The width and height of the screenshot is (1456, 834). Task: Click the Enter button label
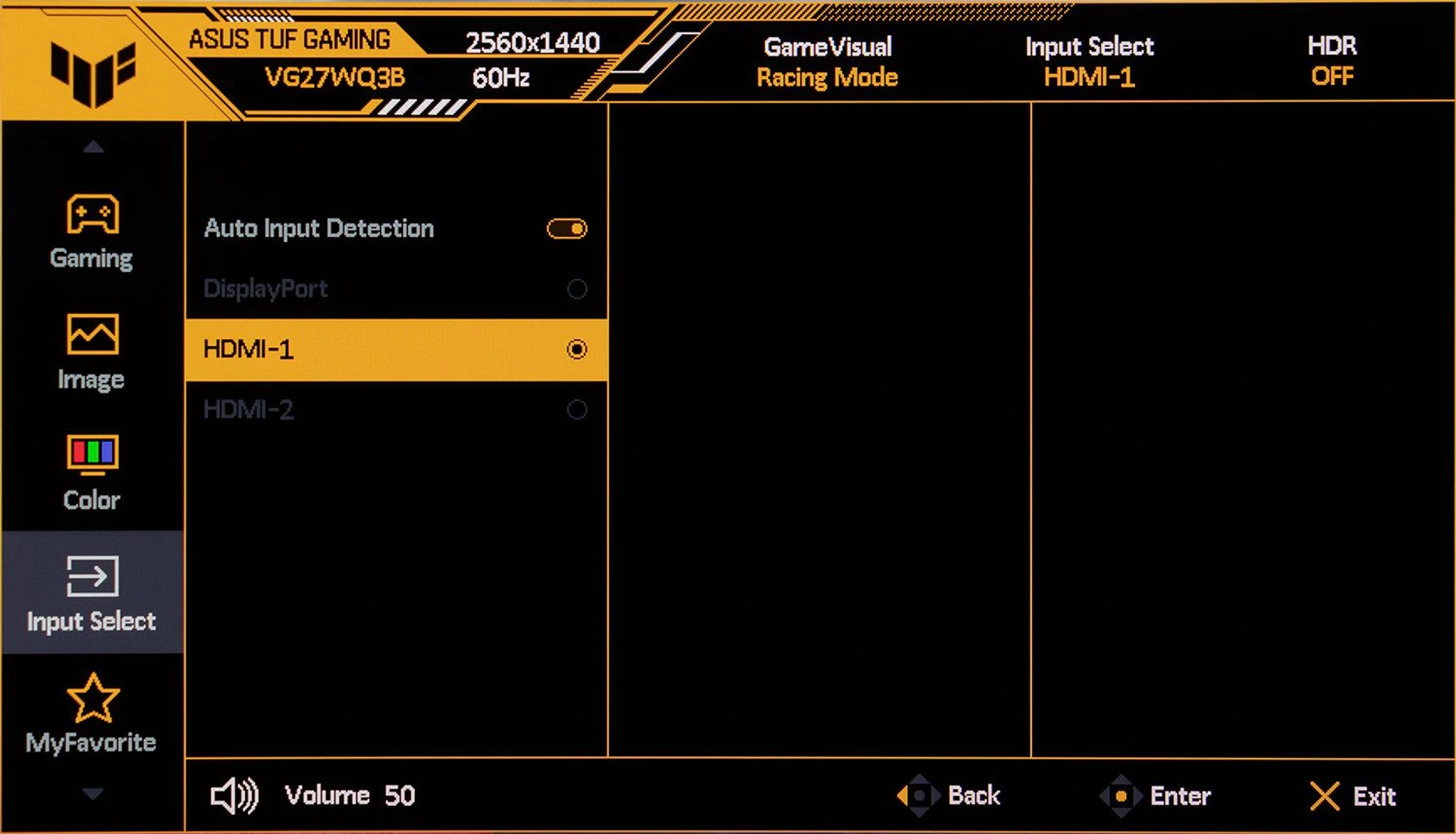point(1181,796)
